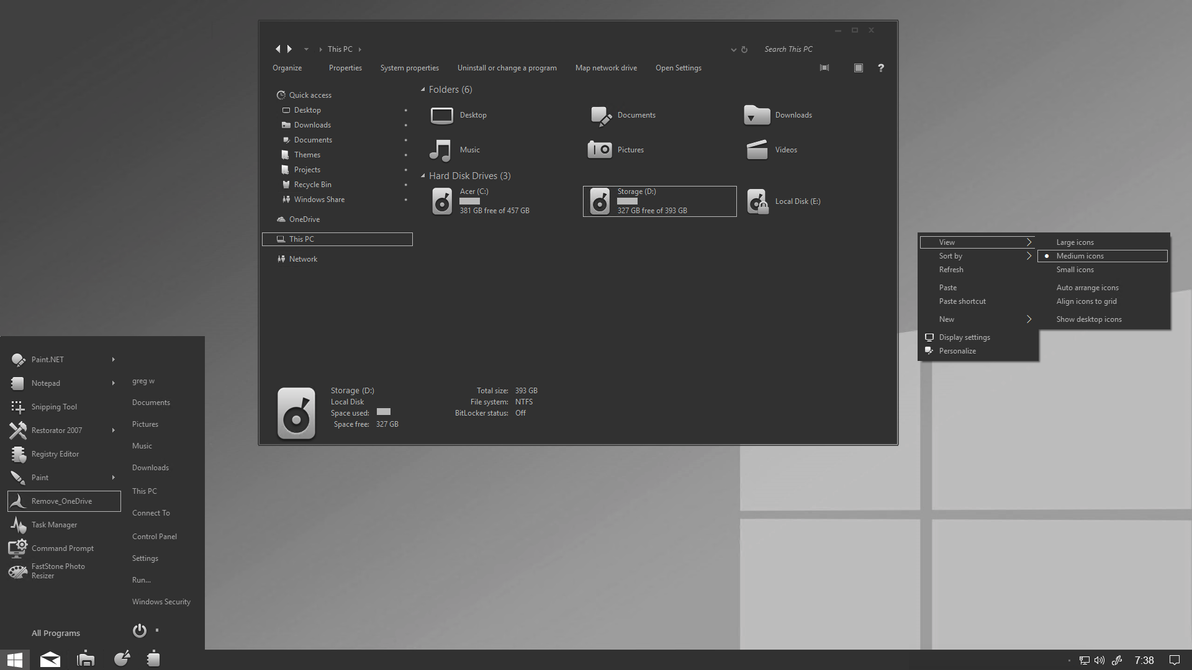This screenshot has height=670, width=1192.
Task: Click the help question mark icon
Action: (x=880, y=68)
